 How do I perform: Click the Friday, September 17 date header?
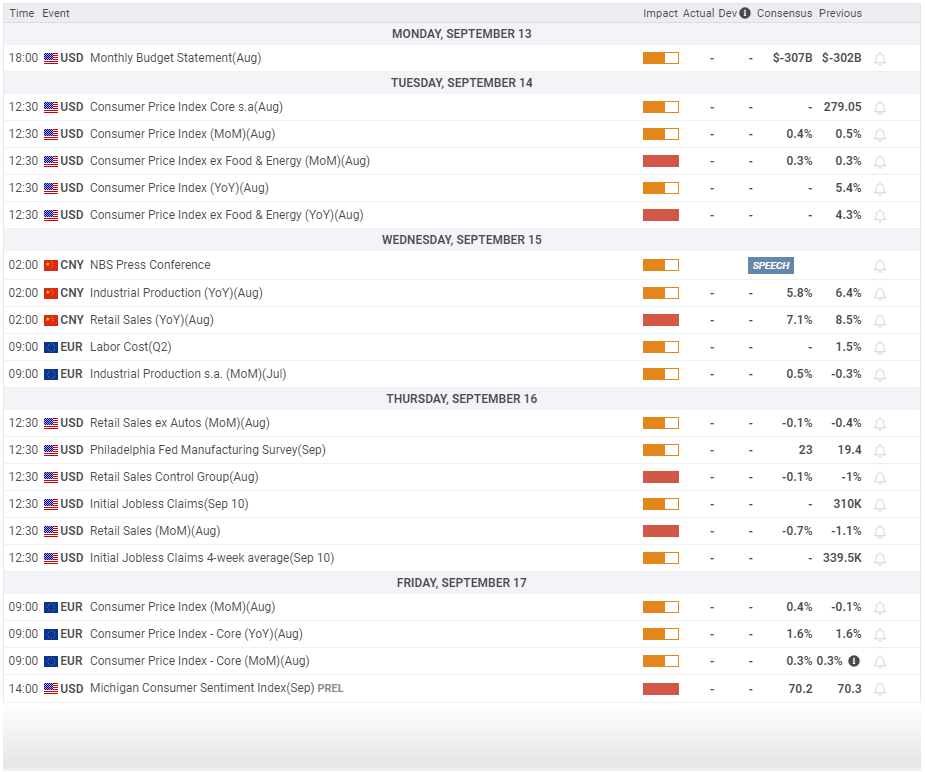click(462, 583)
